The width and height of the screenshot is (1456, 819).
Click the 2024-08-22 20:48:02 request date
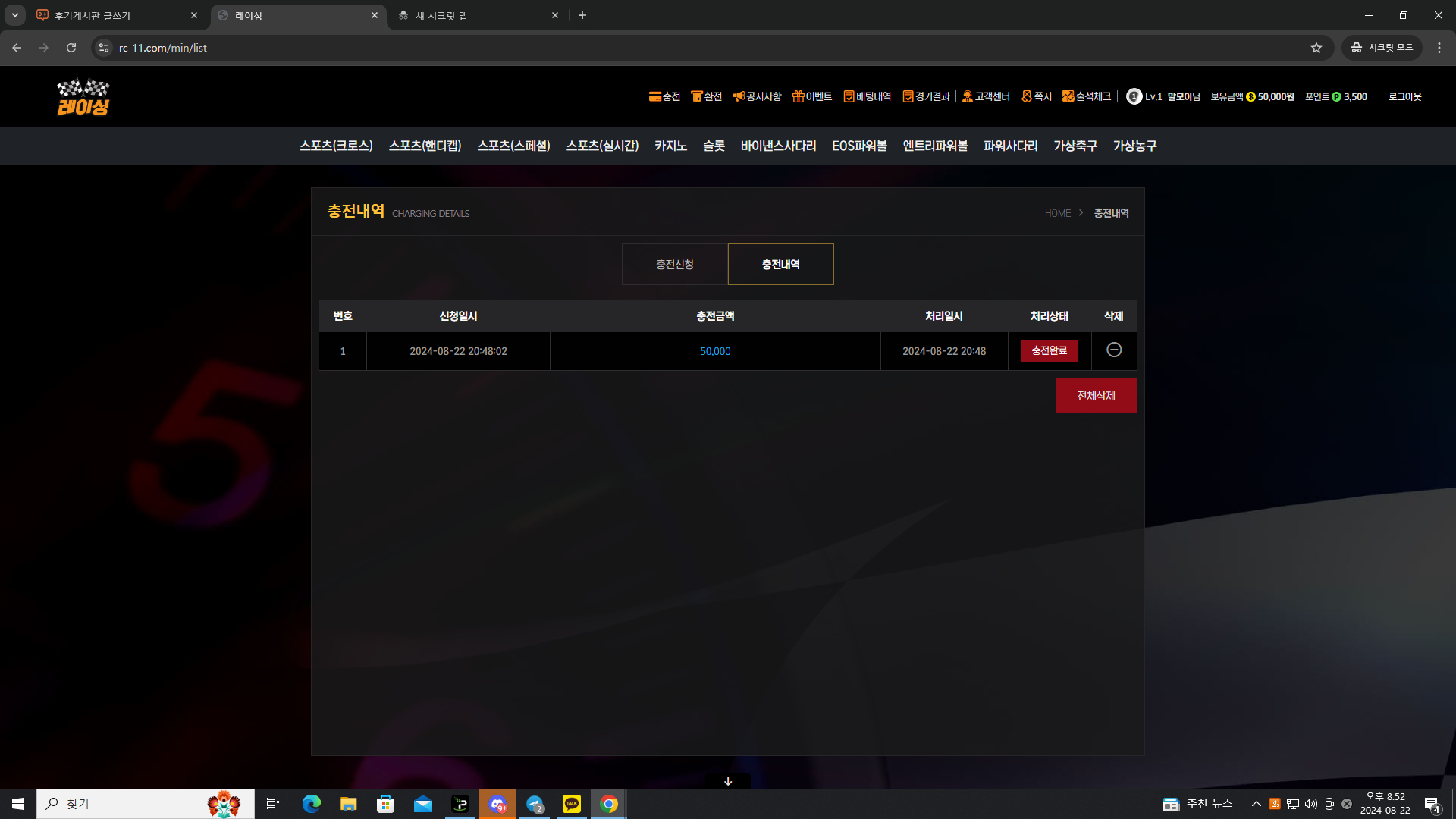458,351
